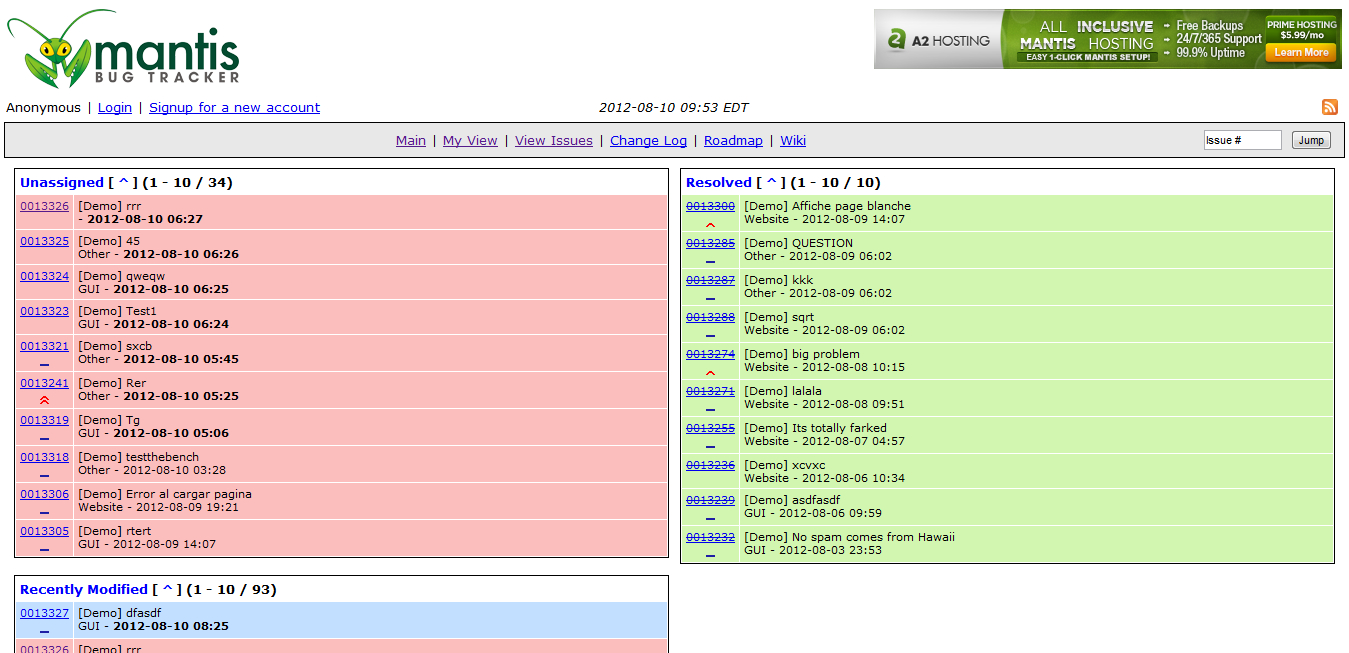Click the Mantis Bug Tracker logo
Screen dimensions: 1349x653
point(124,49)
